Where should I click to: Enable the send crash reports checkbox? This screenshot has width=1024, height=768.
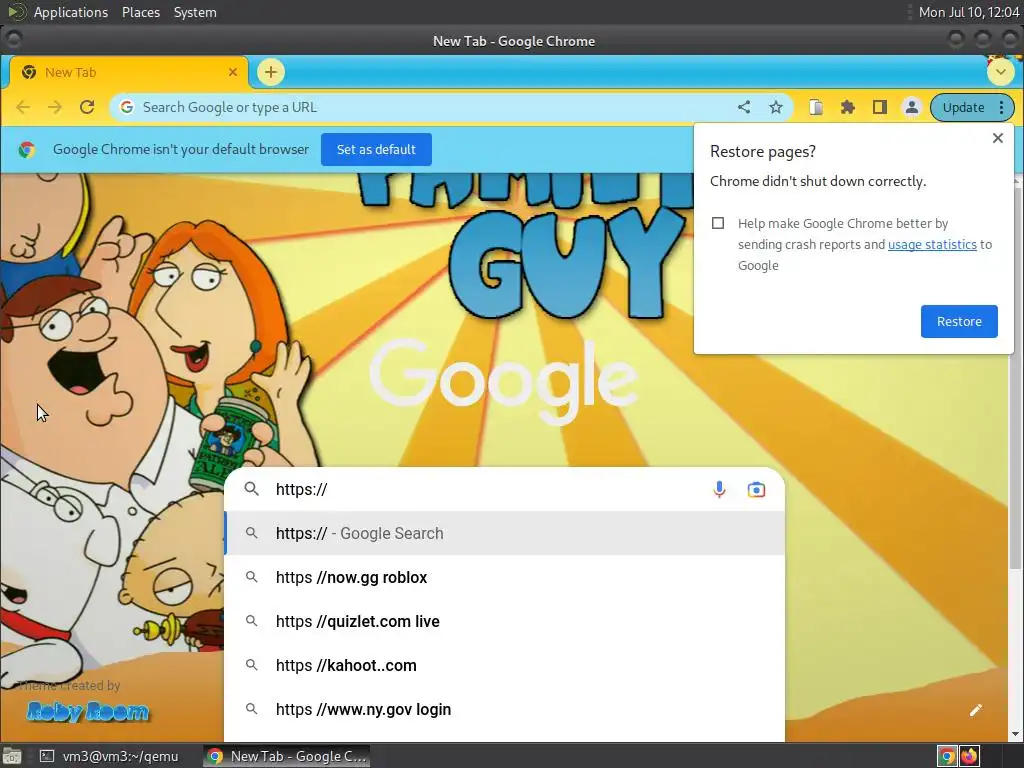click(x=718, y=223)
